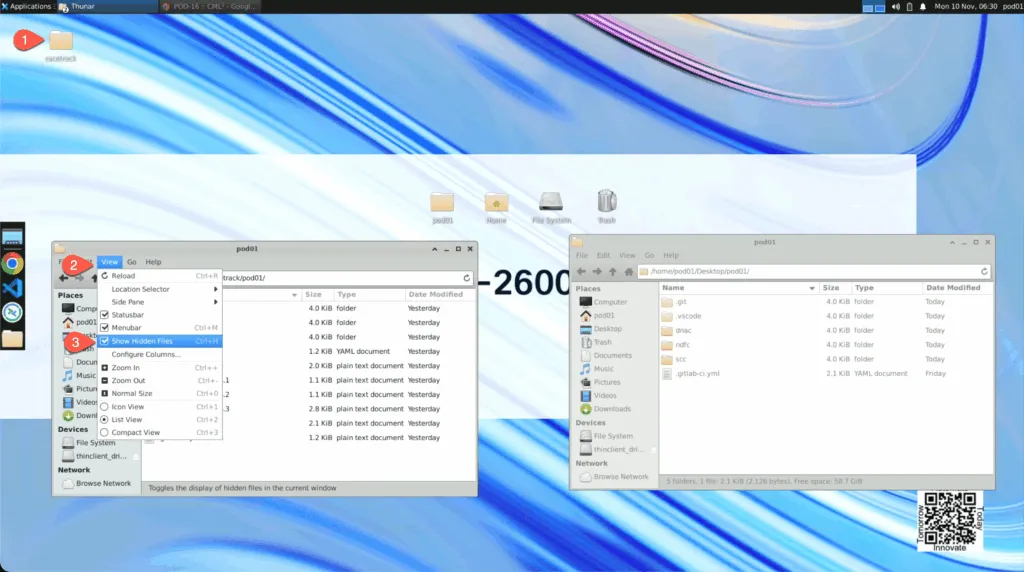Click the path field showing /home/pod01/Desktop/pod01/
1024x572 pixels.
point(810,271)
